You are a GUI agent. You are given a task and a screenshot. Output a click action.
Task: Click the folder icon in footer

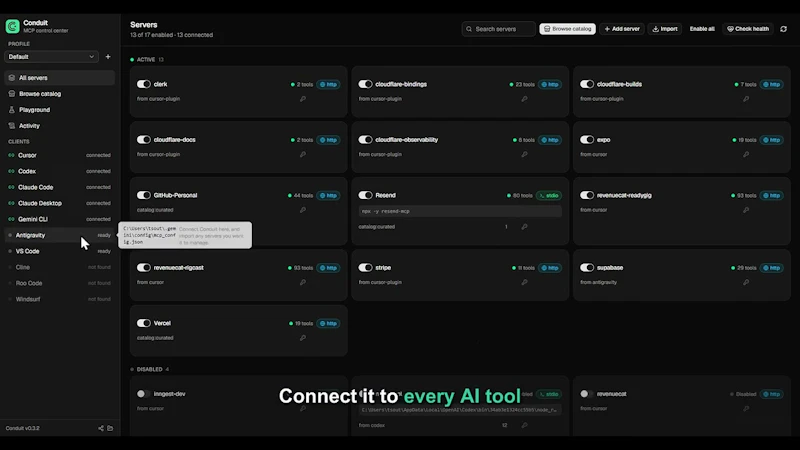(x=110, y=429)
